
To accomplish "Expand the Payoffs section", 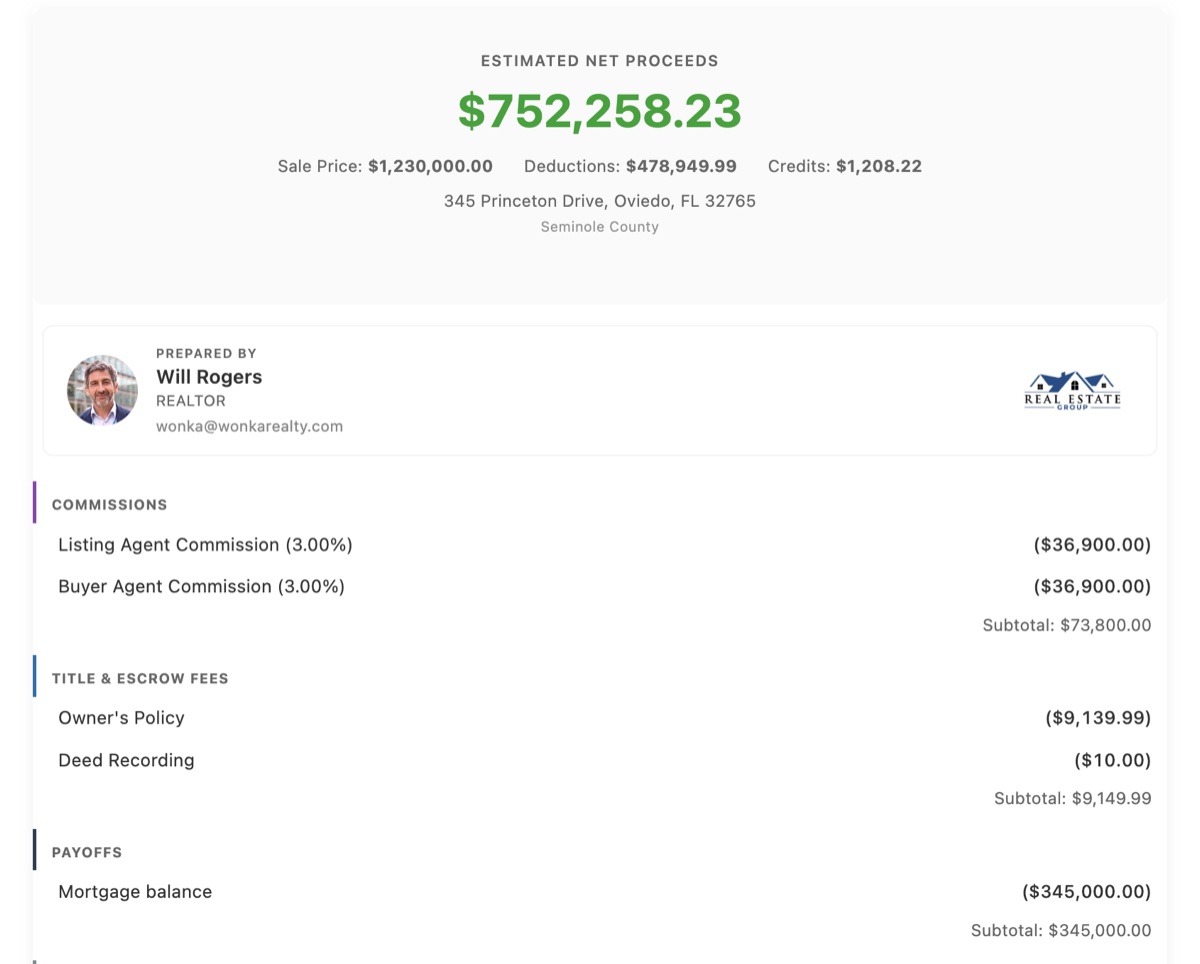I will click(x=87, y=852).
